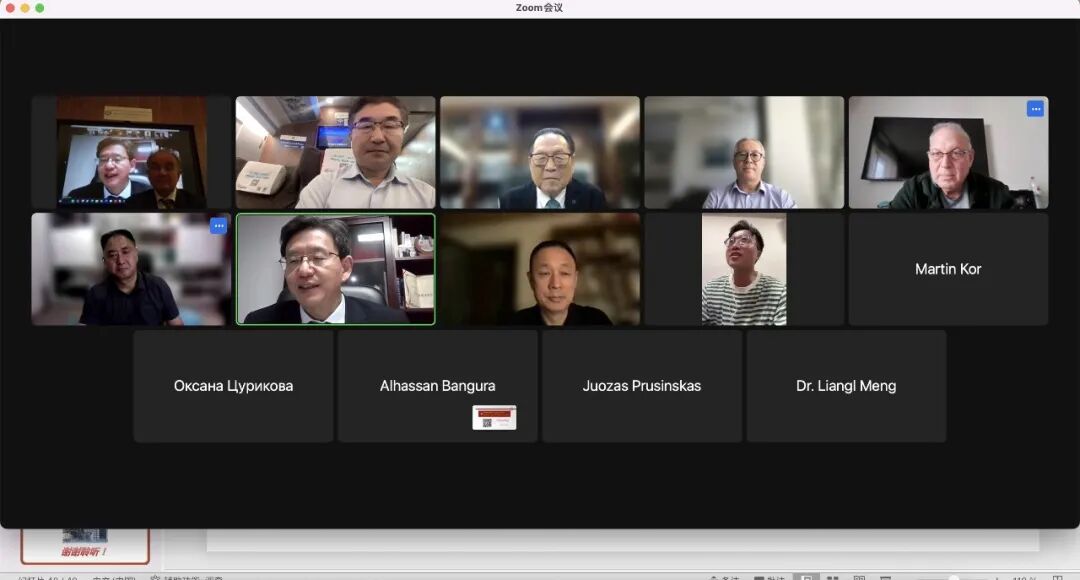Click green full-screen button of Zoom window
Screen dimensions: 1080x580
point(40,8)
